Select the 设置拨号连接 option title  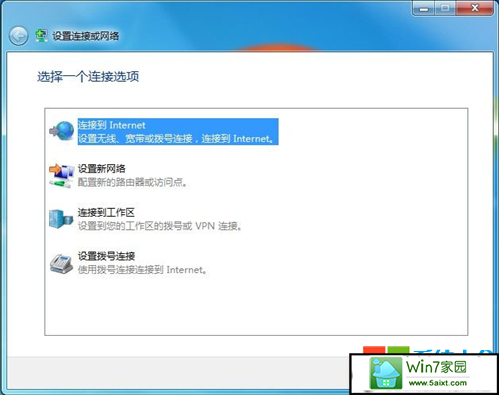pyautogui.click(x=106, y=256)
